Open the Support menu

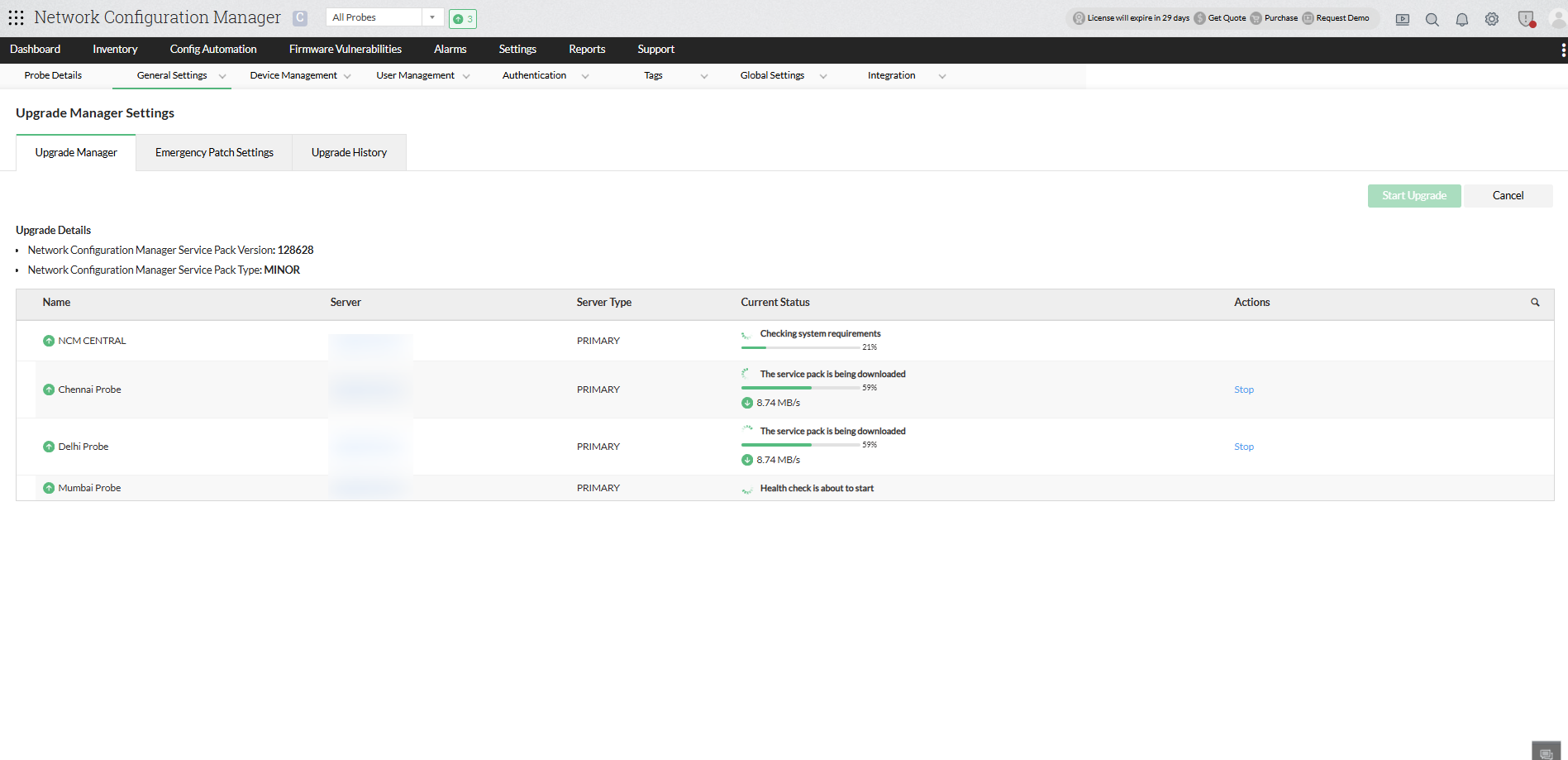point(656,50)
